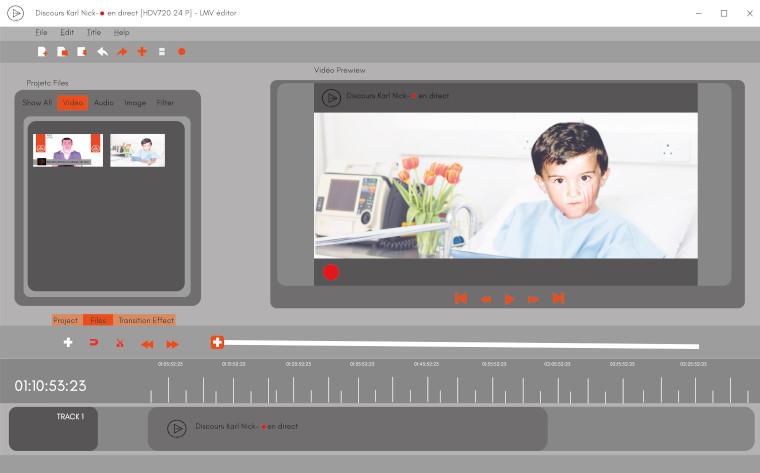Rewind the timeline with double-left arrows
The height and width of the screenshot is (473, 760).
147,344
